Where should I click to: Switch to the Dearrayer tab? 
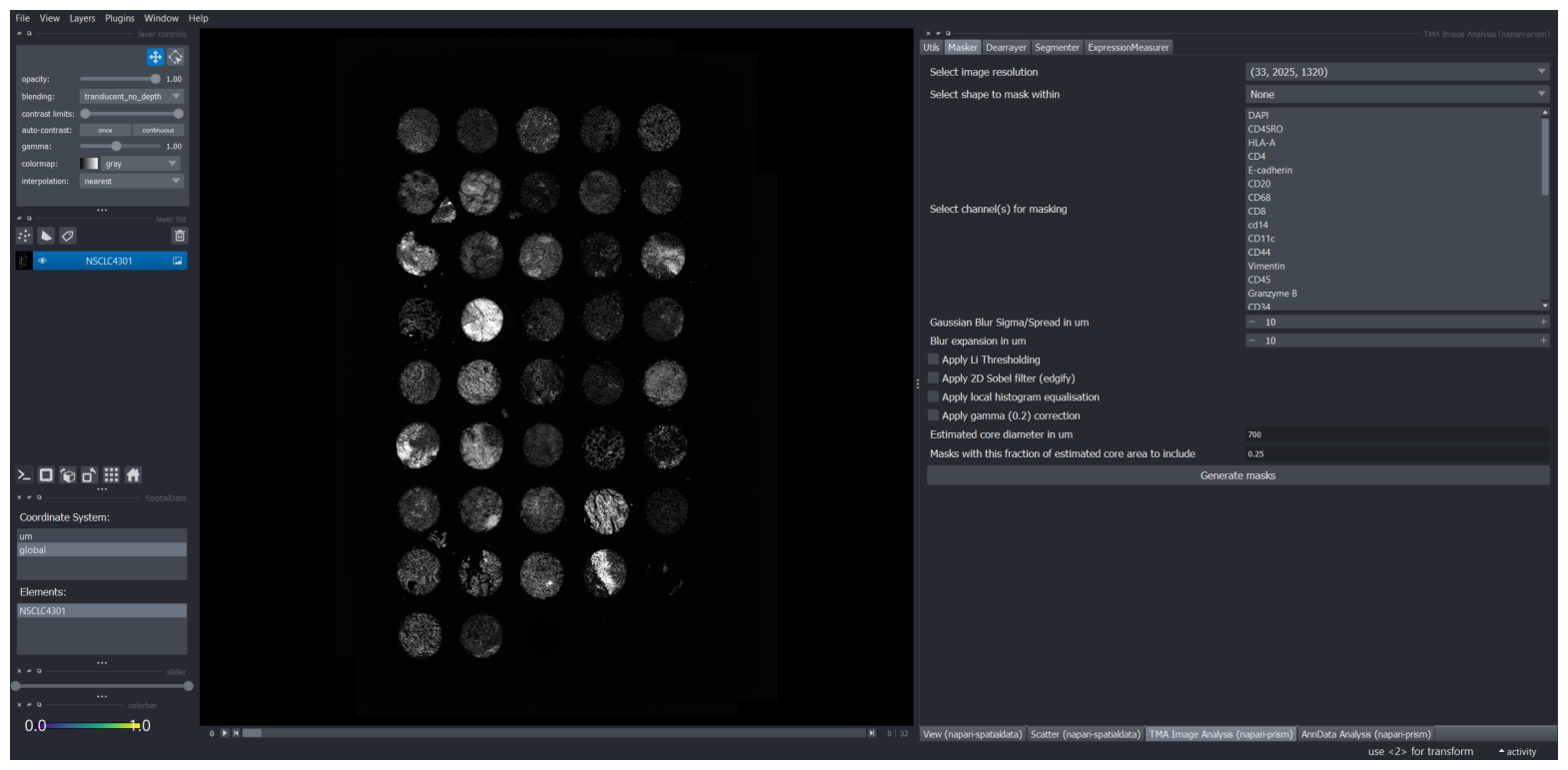click(1006, 47)
